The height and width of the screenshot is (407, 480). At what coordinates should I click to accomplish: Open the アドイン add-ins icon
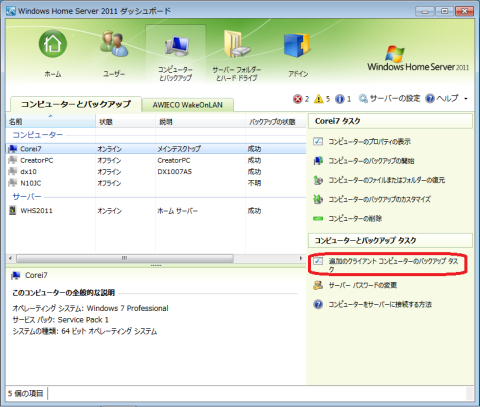(298, 45)
